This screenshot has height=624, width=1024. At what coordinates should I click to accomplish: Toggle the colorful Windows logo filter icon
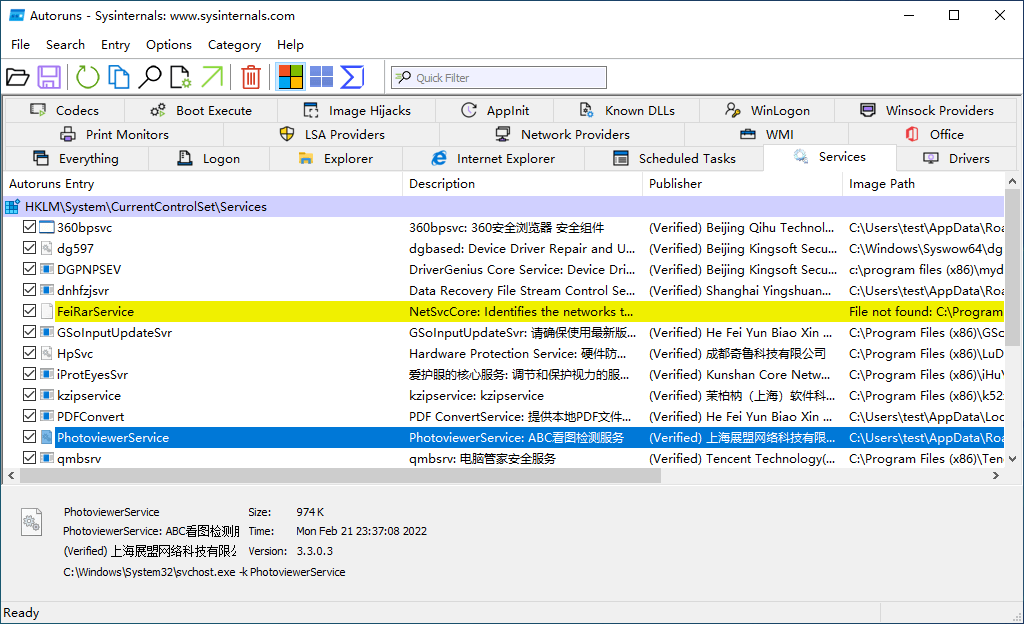(291, 77)
